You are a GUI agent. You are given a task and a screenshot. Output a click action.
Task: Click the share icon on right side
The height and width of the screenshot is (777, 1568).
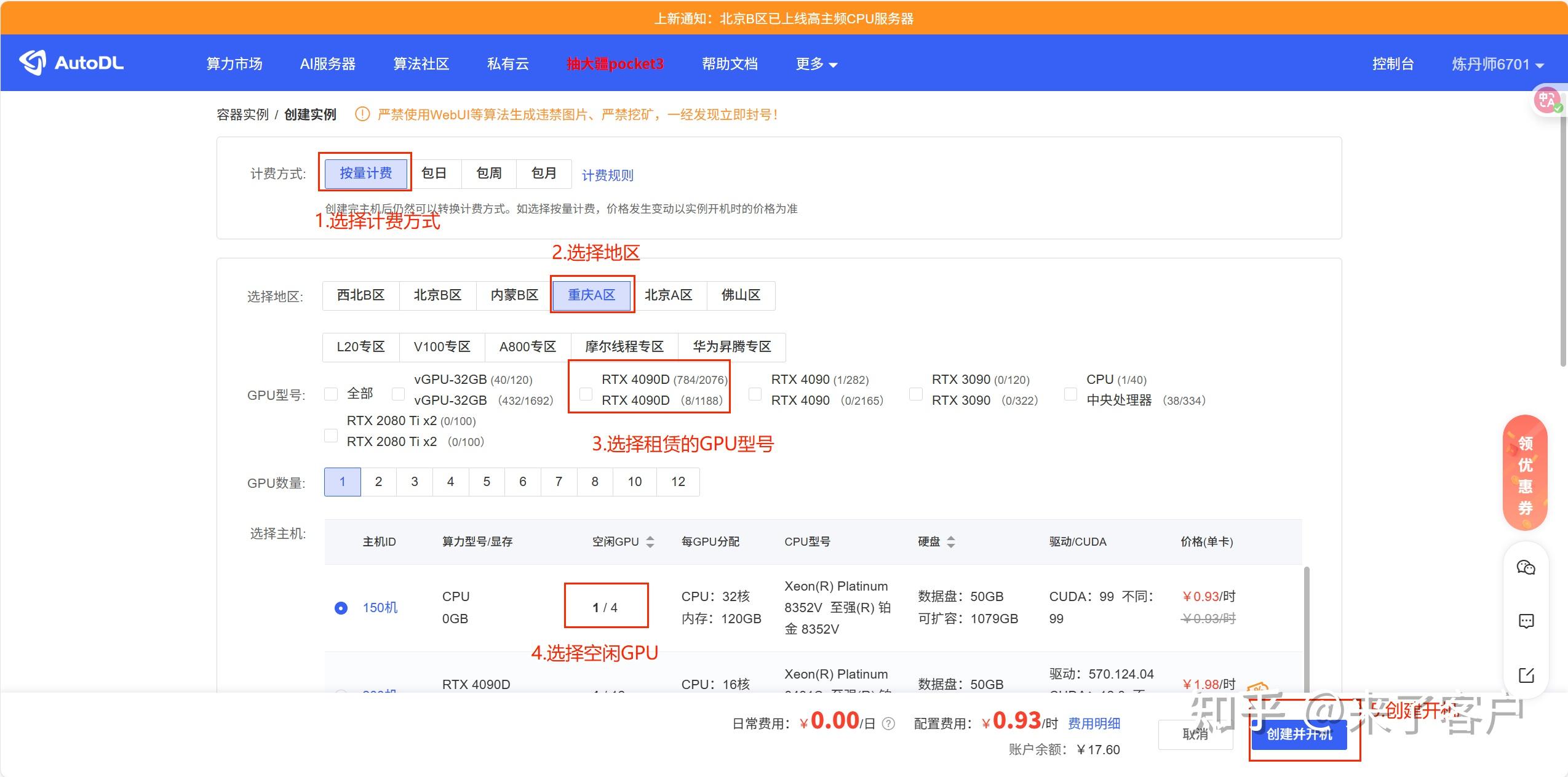pos(1527,675)
